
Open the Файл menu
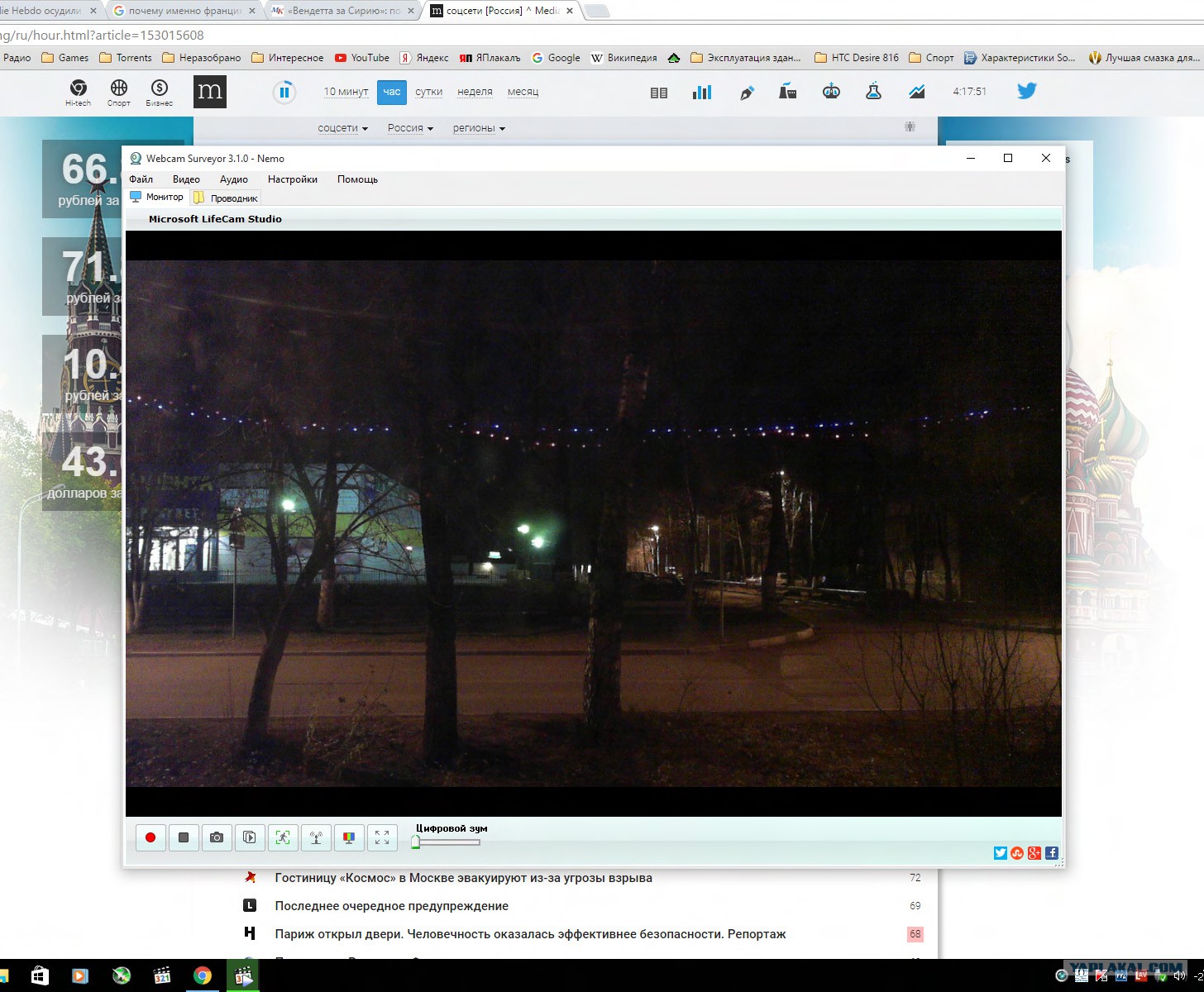141,179
